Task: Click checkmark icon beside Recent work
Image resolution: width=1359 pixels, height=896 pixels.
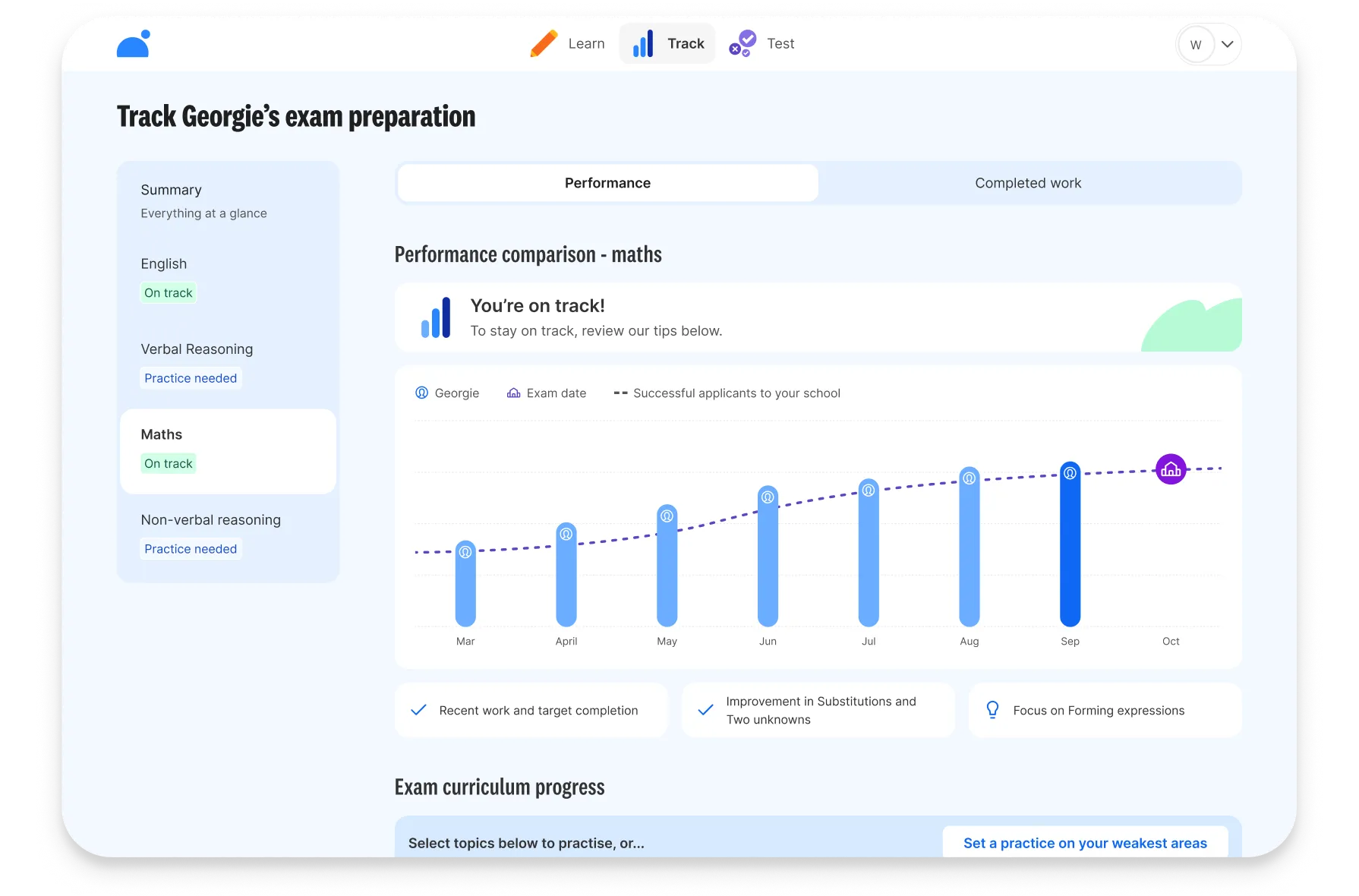Action: [418, 710]
